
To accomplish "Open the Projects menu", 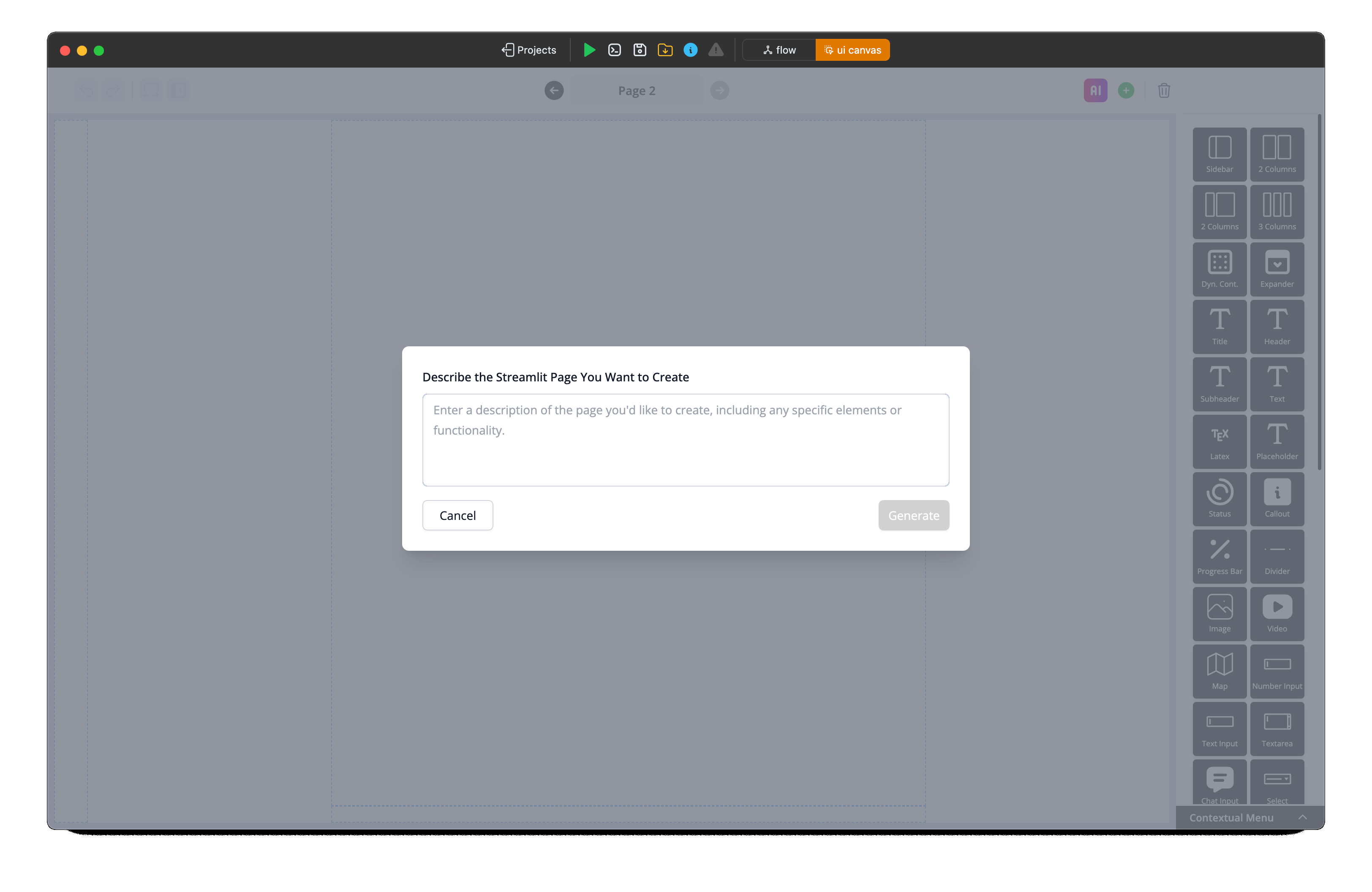I will (x=528, y=50).
